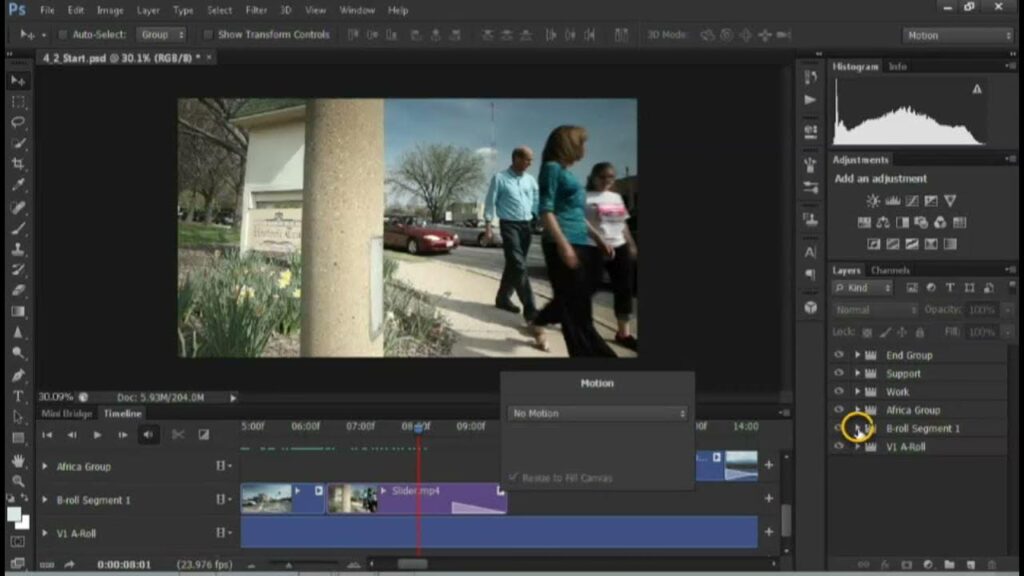This screenshot has height=576, width=1024.
Task: Toggle Show Transform Controls checkbox
Action: click(209, 35)
